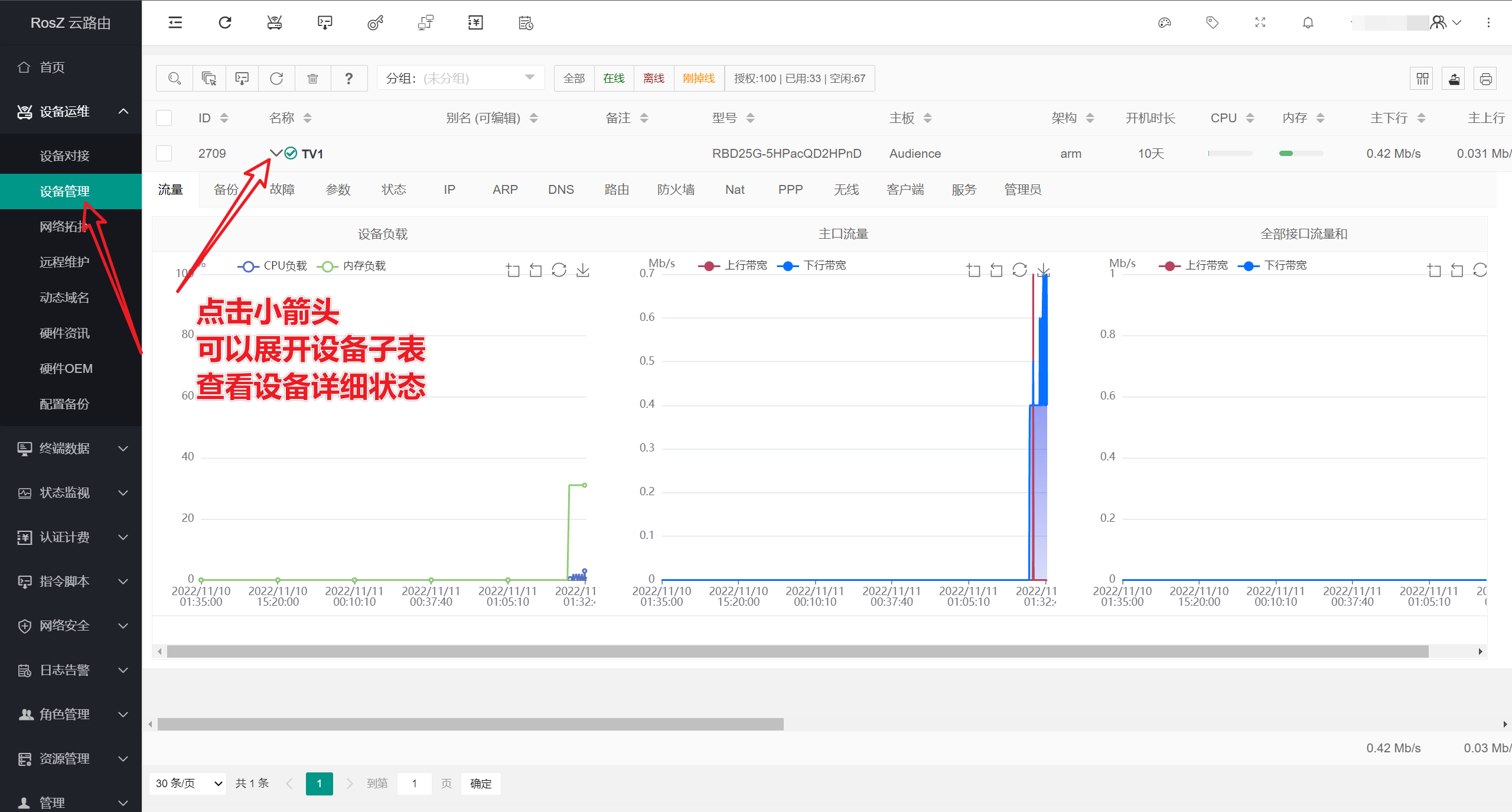Check the select-all checkbox in the table header

164,118
